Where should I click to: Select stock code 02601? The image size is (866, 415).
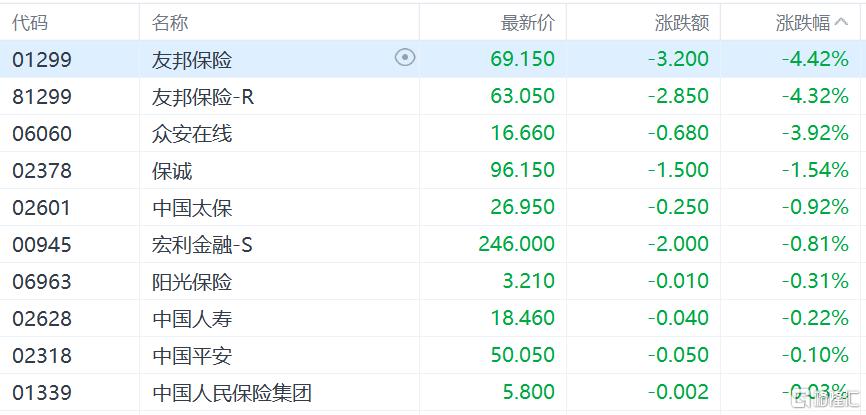click(42, 207)
